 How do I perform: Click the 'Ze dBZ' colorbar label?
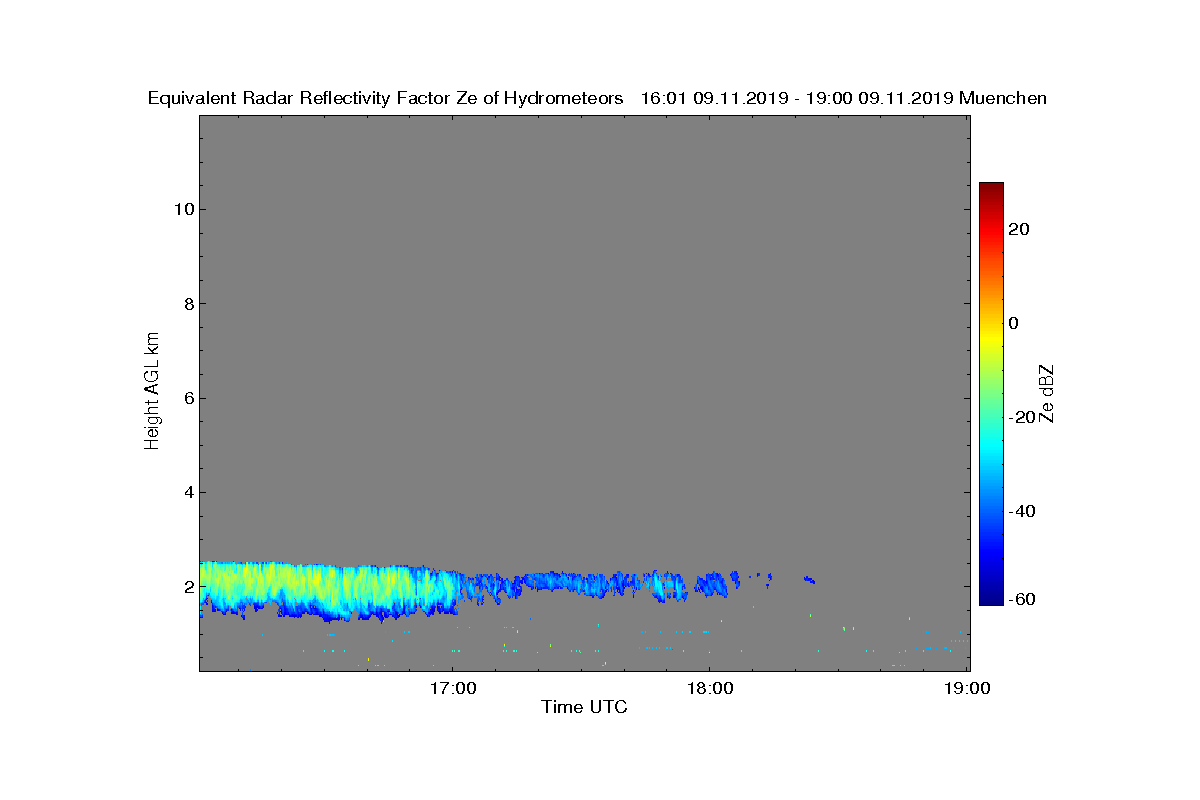click(x=1047, y=394)
